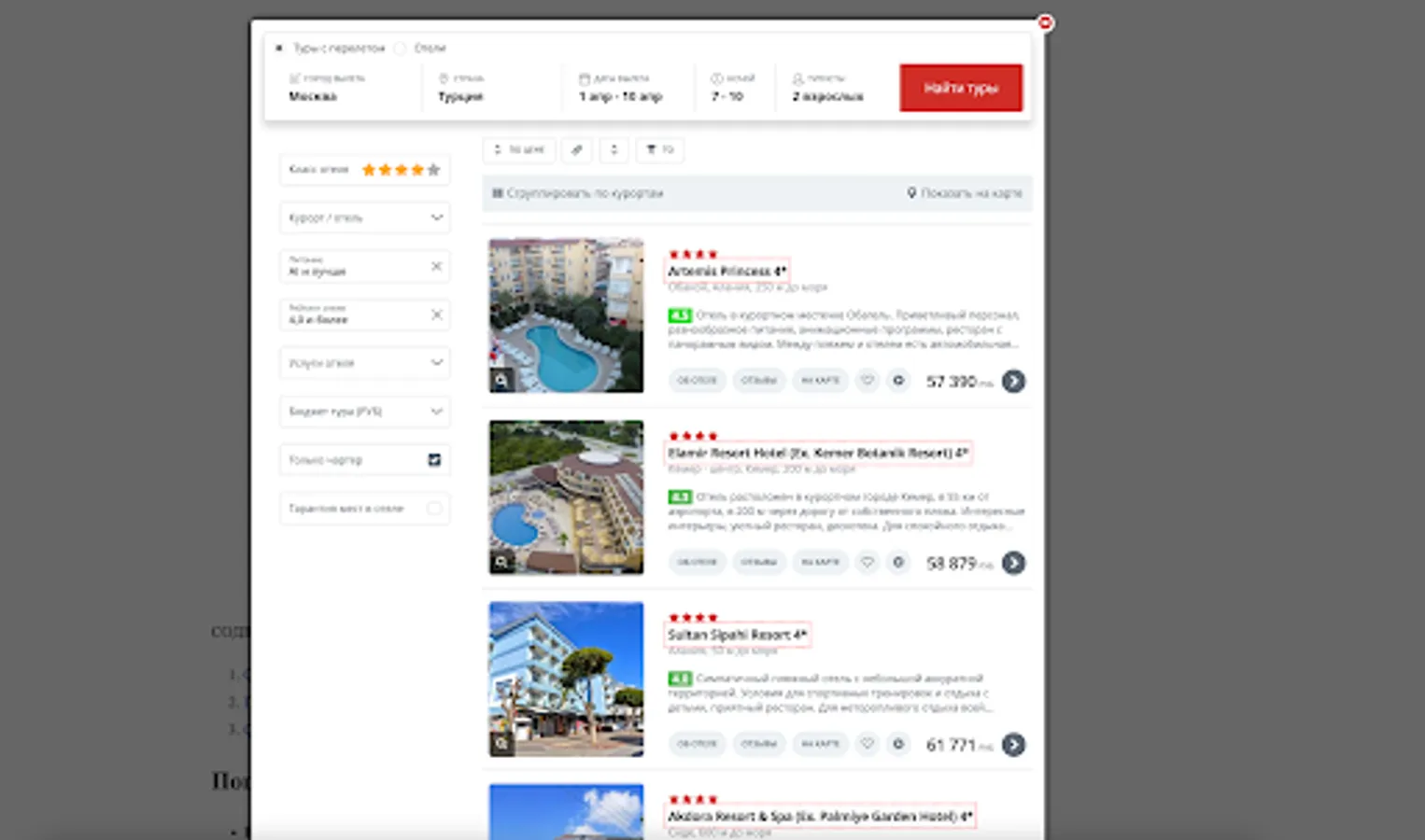Open Sultan Sipahi Resort photo
This screenshot has height=840, width=1425.
[566, 679]
